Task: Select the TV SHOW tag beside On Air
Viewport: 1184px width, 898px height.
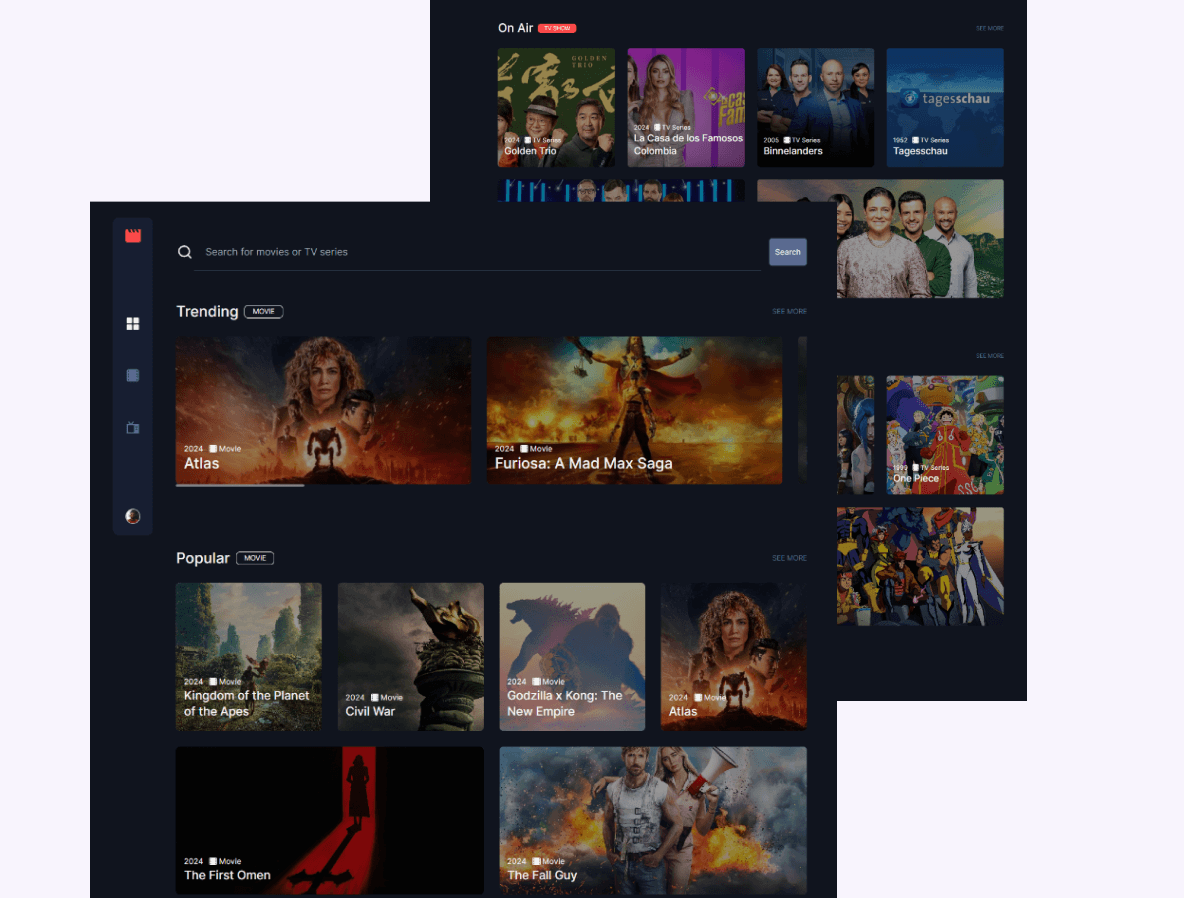Action: pyautogui.click(x=557, y=29)
